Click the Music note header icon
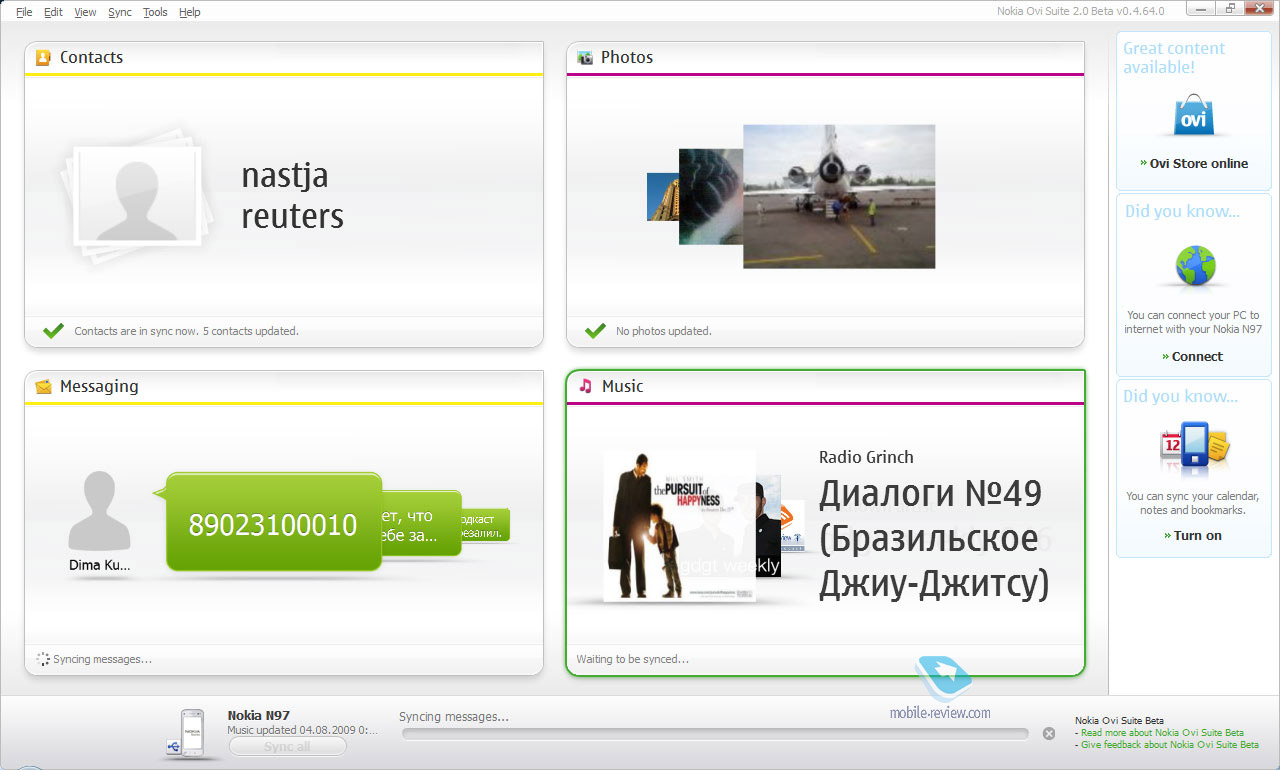Viewport: 1280px width, 770px height. (586, 386)
